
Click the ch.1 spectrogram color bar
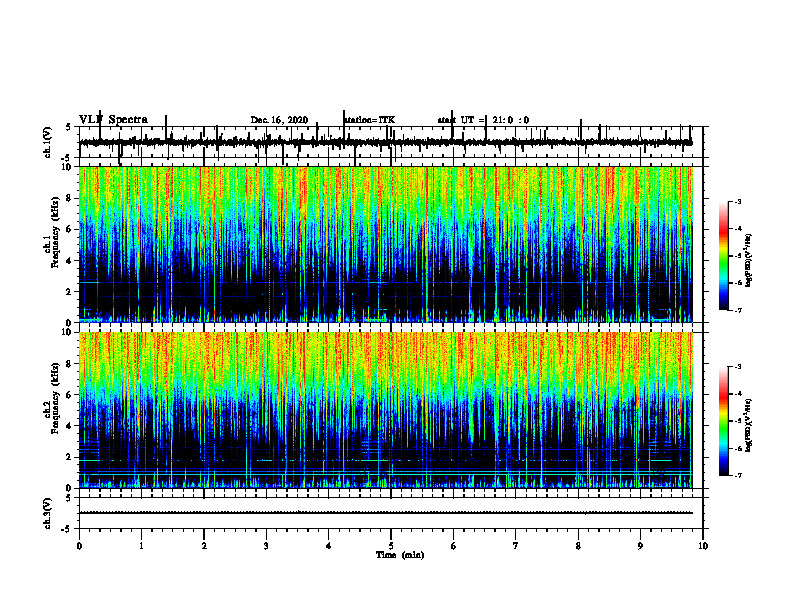[724, 256]
